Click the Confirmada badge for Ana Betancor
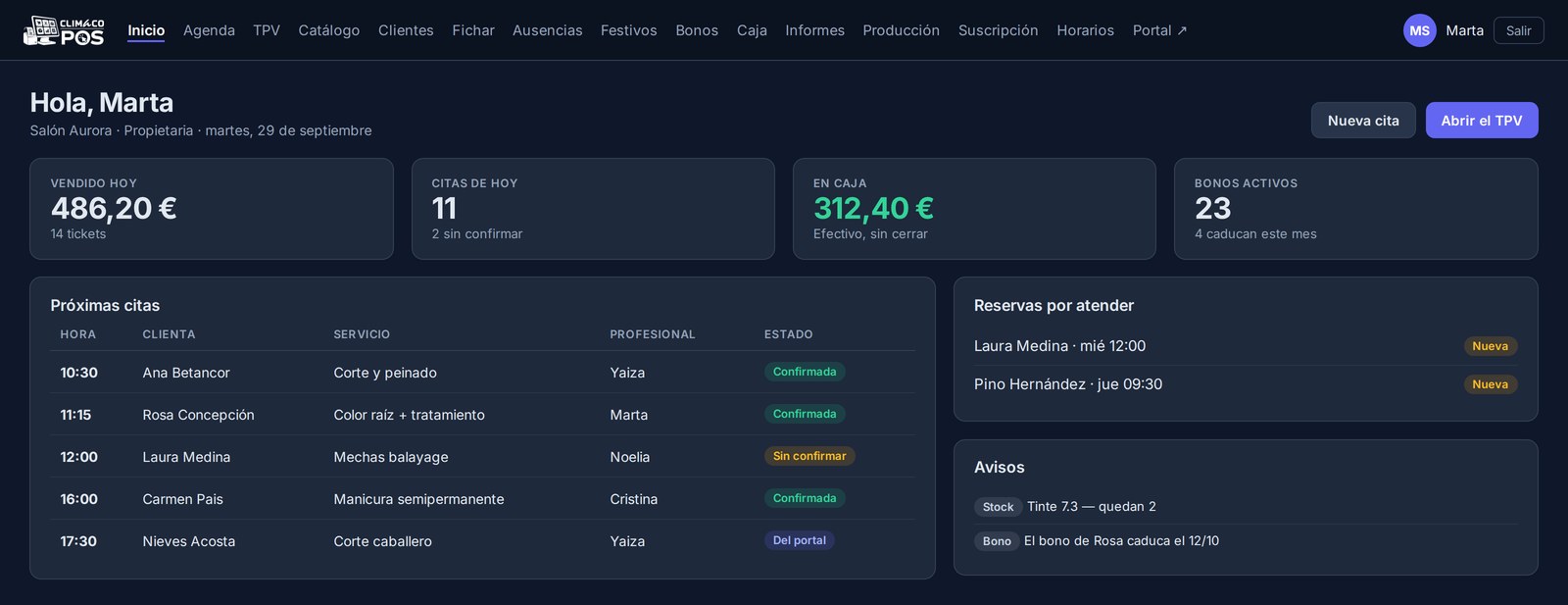Screen dimensions: 1568x605 point(805,372)
